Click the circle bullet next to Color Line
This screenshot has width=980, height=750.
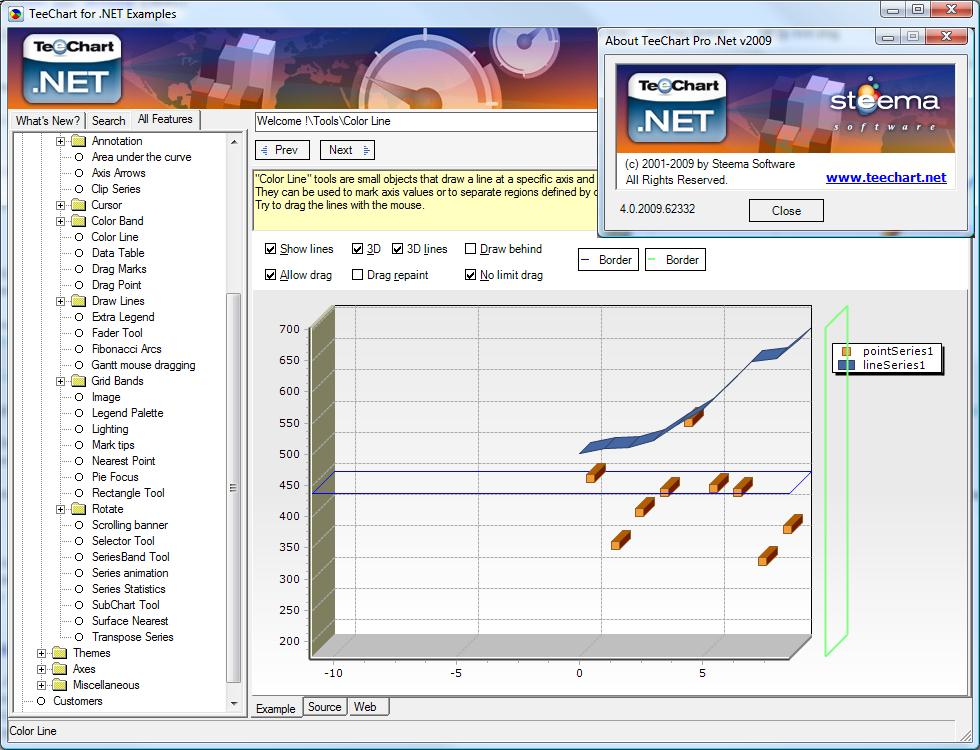[79, 237]
